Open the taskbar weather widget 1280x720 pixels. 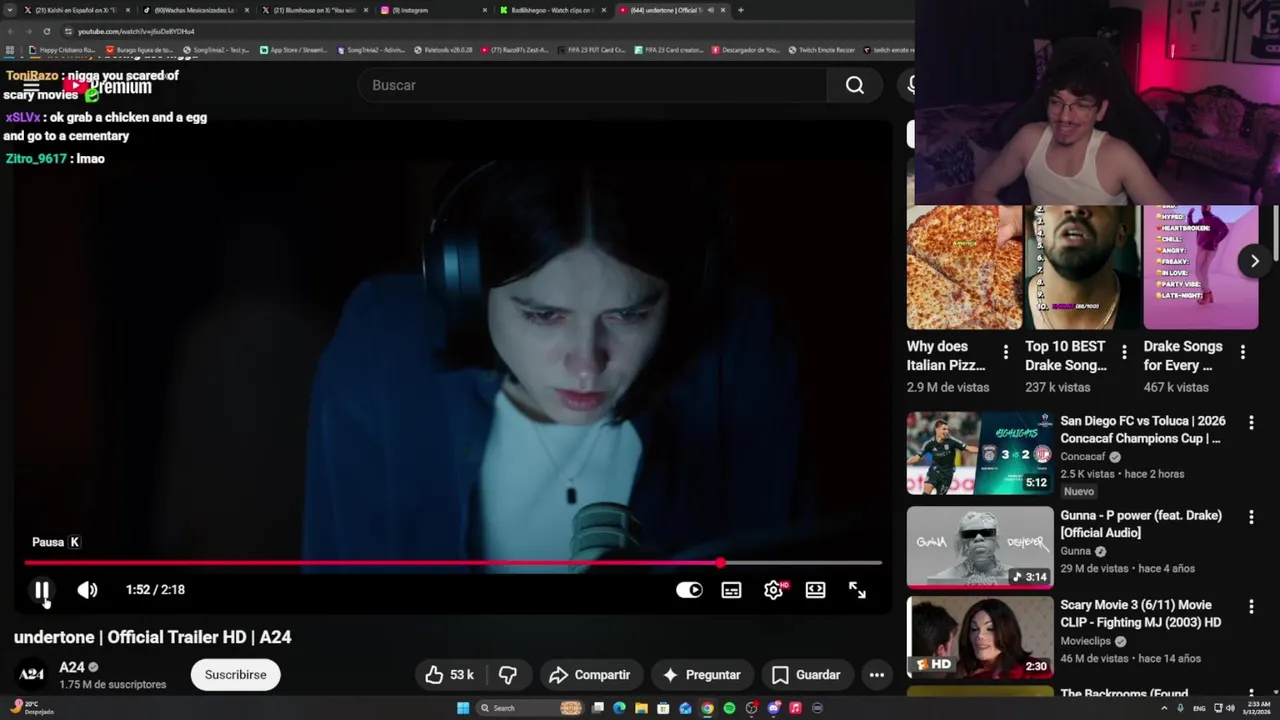pyautogui.click(x=30, y=707)
